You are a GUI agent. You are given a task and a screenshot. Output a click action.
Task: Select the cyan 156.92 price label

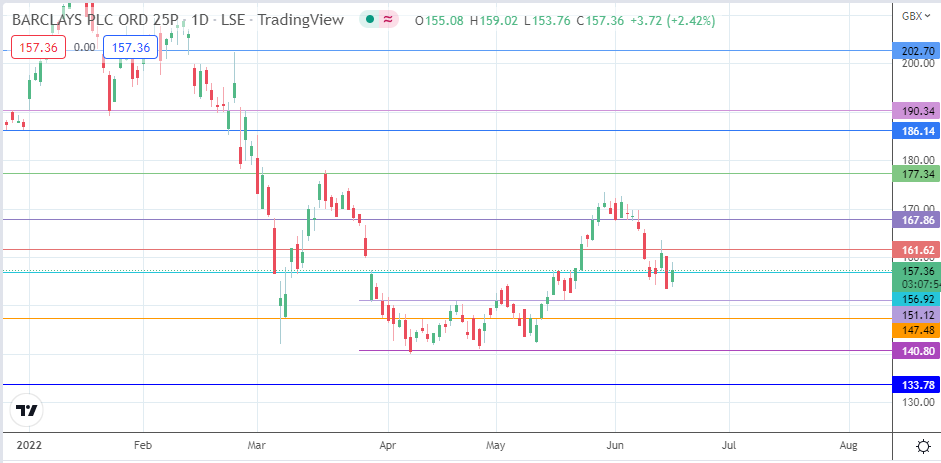[916, 299]
